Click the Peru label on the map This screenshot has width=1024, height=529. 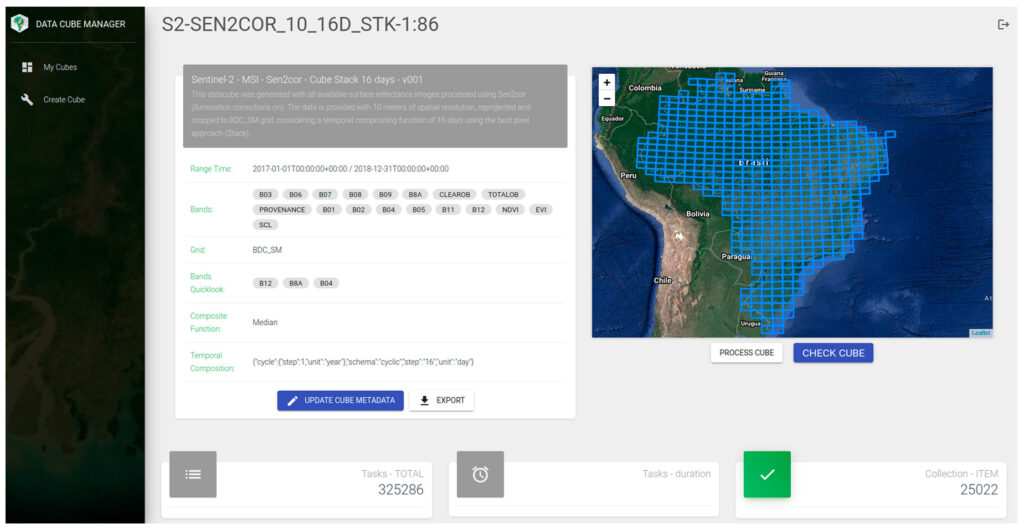coord(628,176)
